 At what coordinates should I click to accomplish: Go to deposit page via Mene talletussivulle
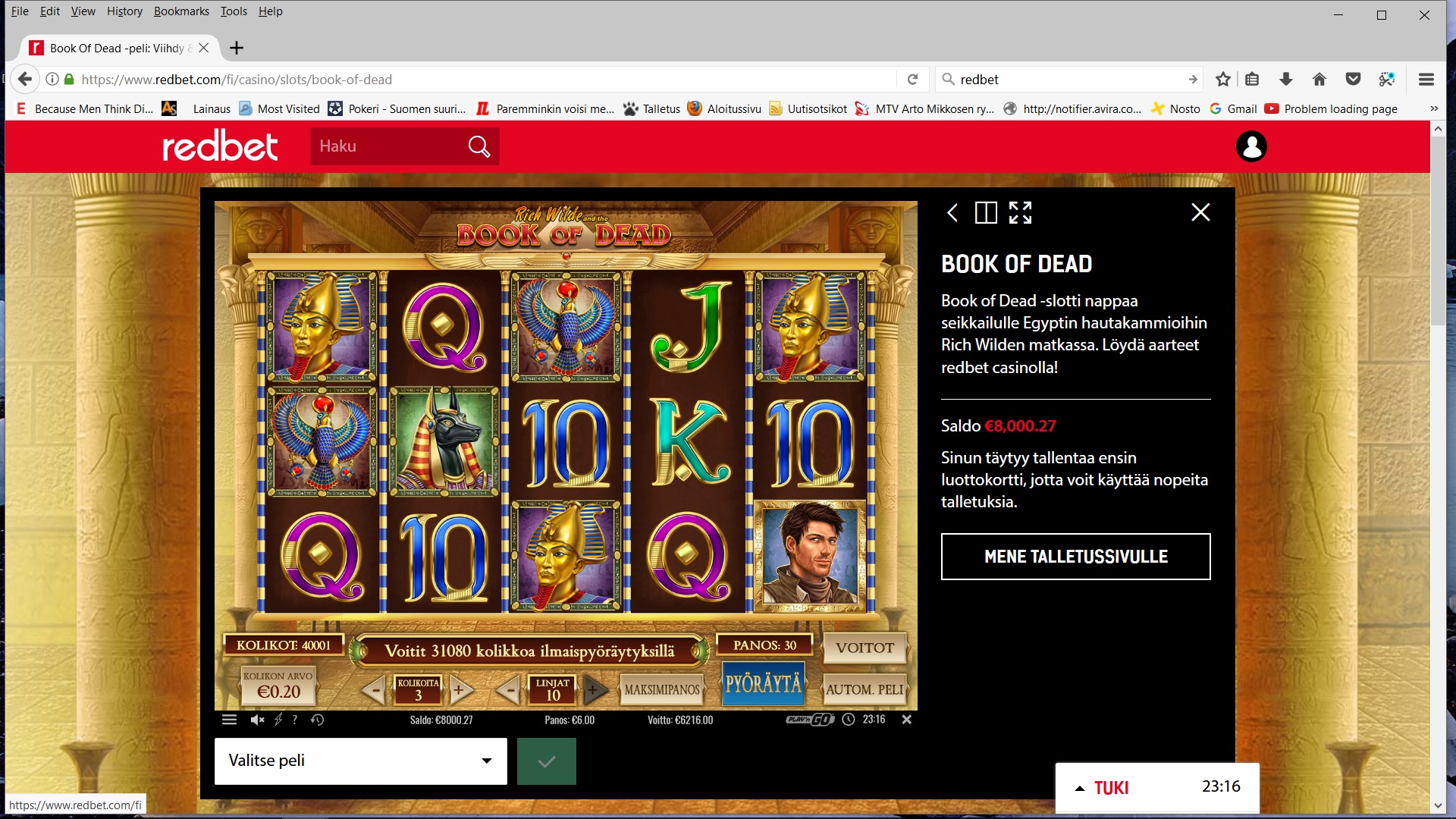[1075, 557]
